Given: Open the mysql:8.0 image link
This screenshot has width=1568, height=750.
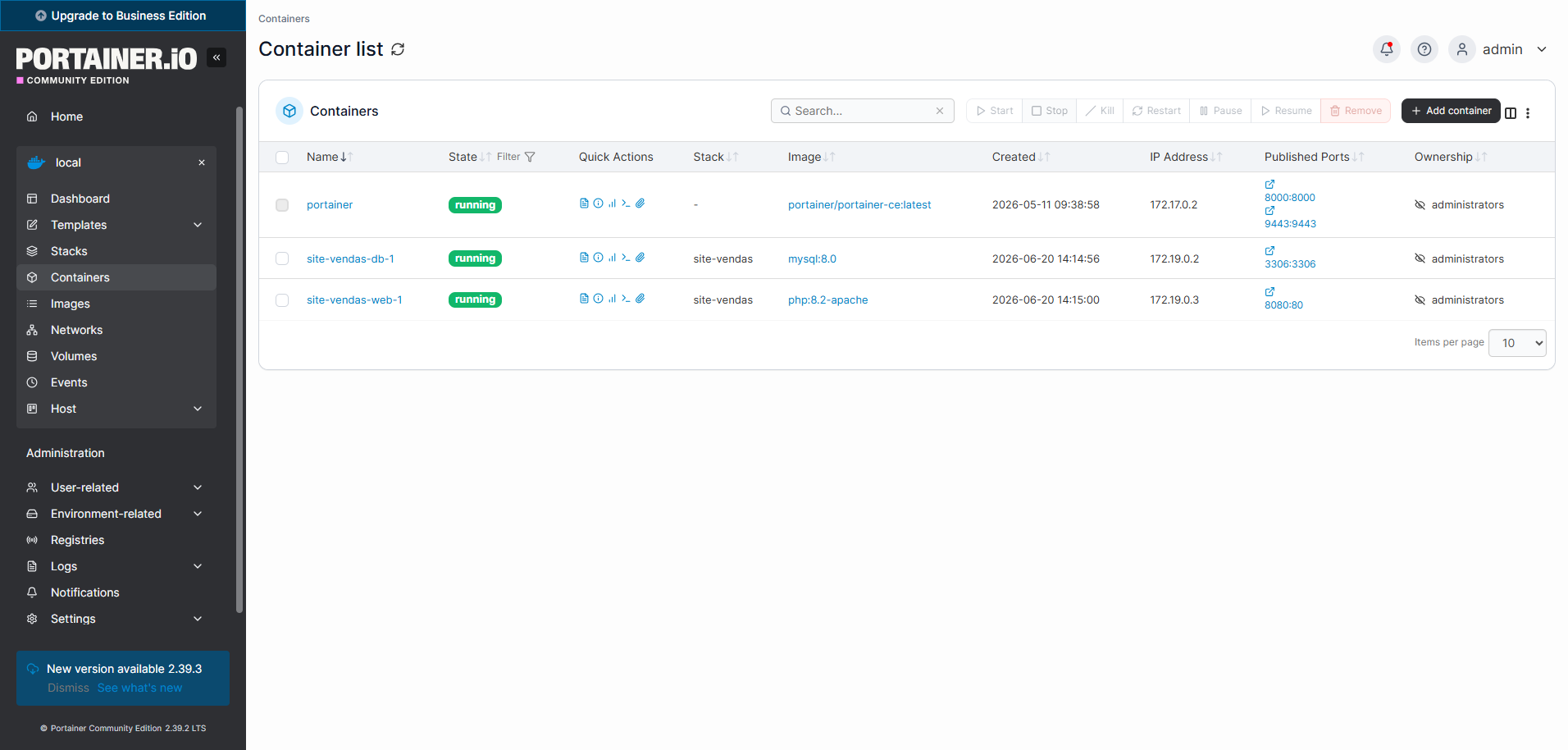Looking at the screenshot, I should (x=812, y=258).
